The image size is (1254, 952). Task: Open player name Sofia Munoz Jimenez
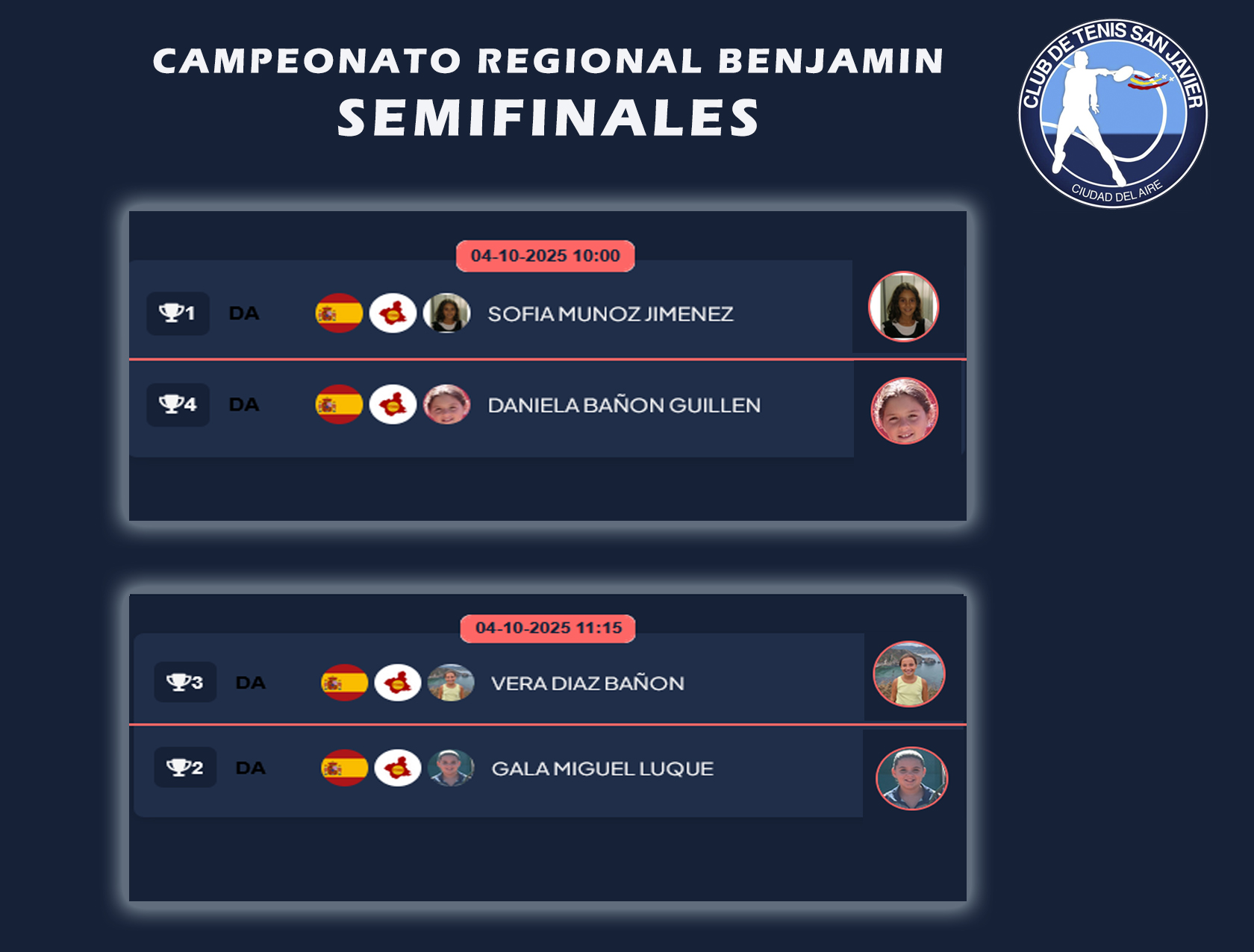pyautogui.click(x=610, y=314)
